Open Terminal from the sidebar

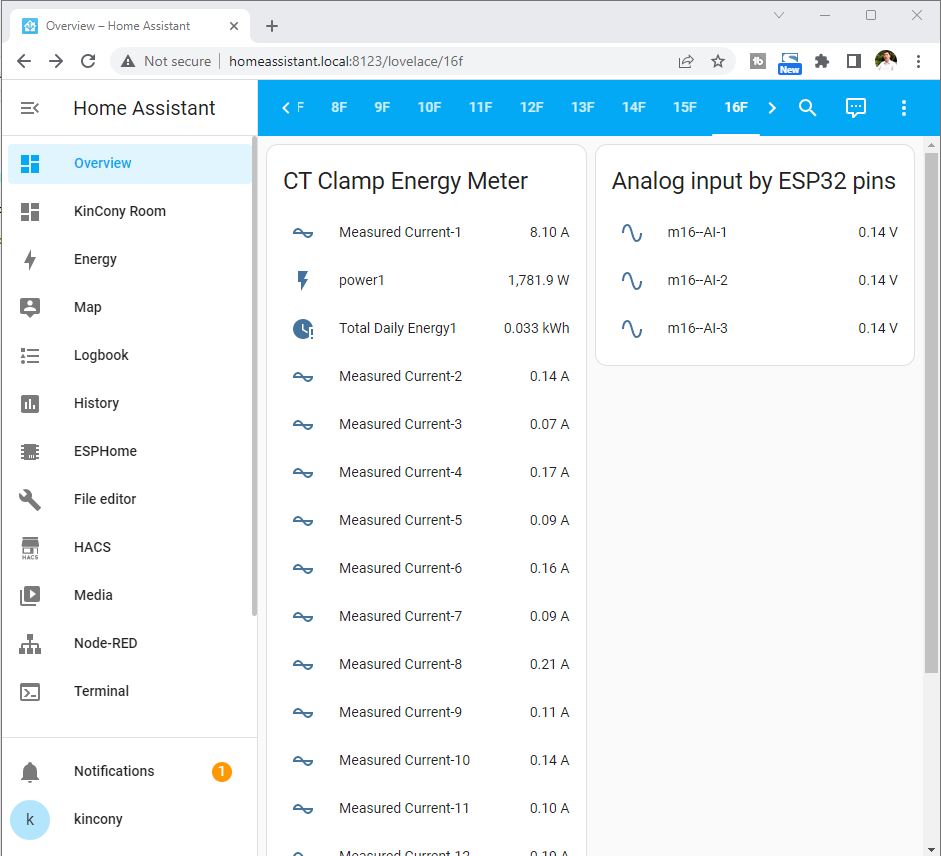[101, 691]
